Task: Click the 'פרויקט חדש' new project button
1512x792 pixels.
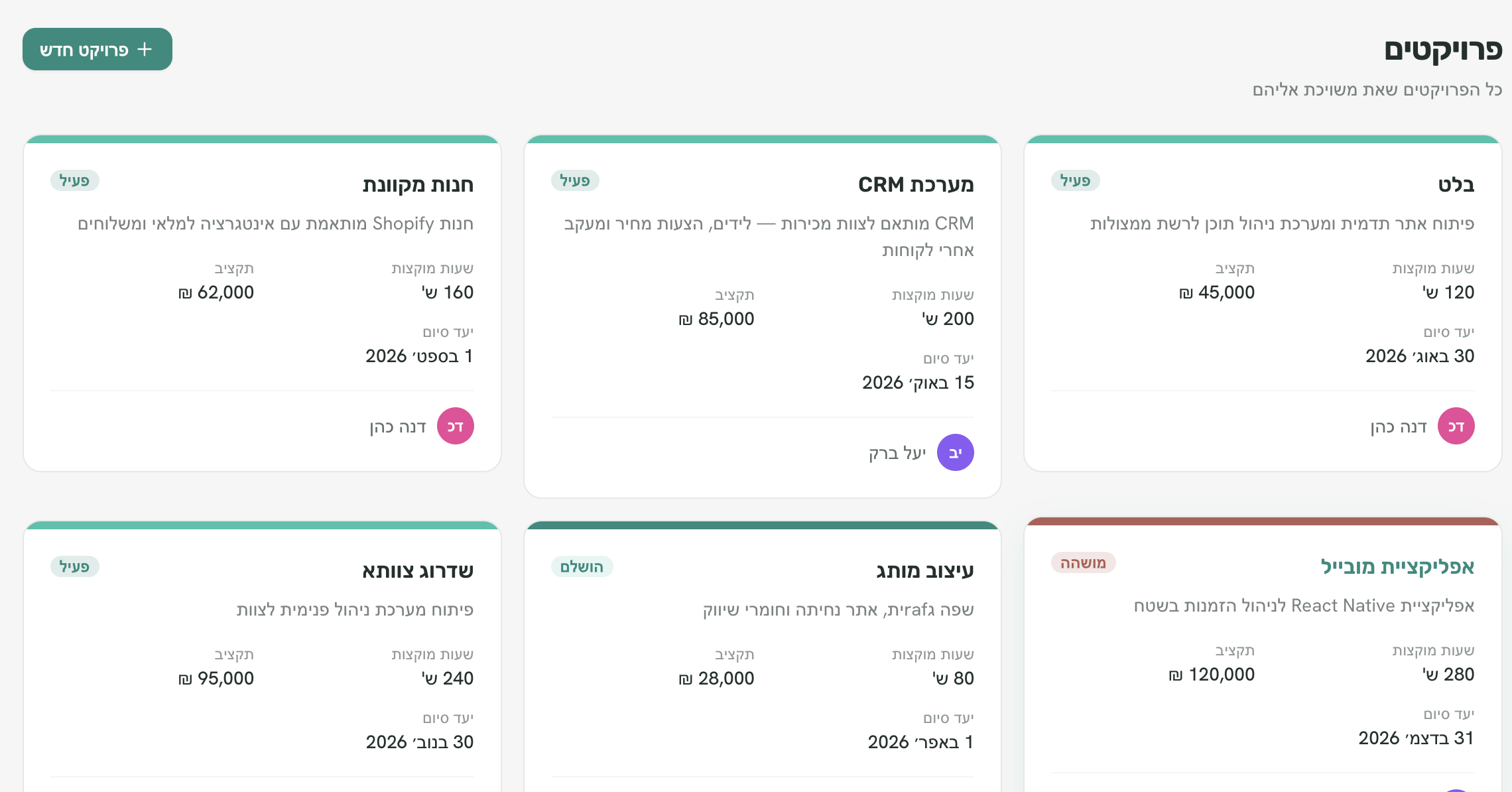Action: click(x=97, y=49)
